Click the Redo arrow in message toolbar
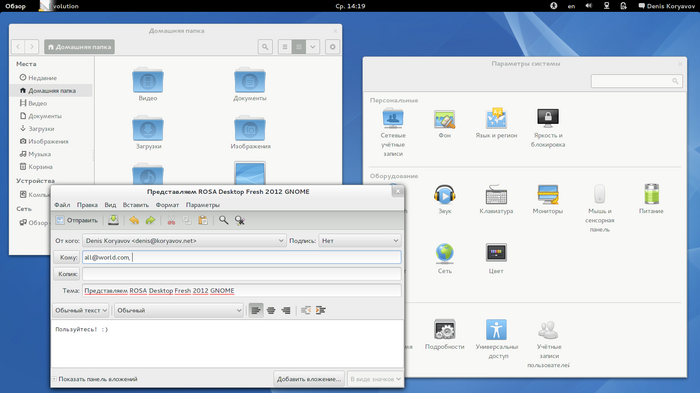The image size is (700, 393). 150,220
